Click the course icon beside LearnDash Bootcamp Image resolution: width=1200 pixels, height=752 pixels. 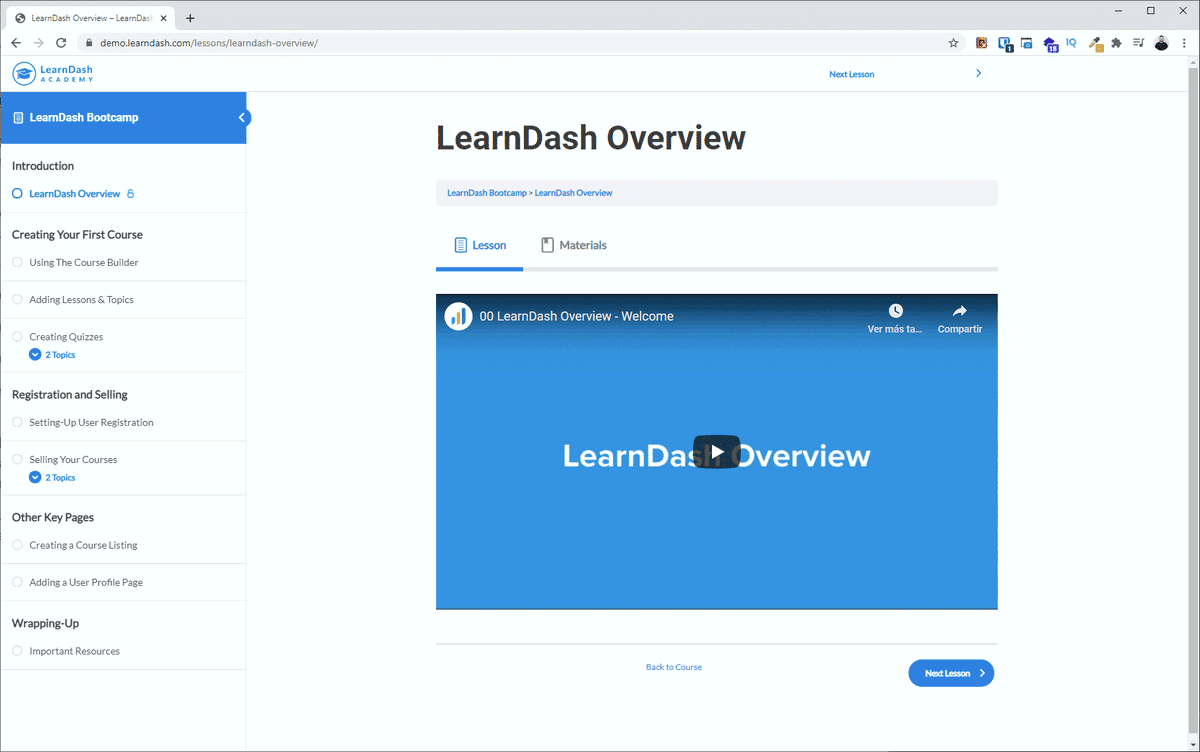click(17, 117)
